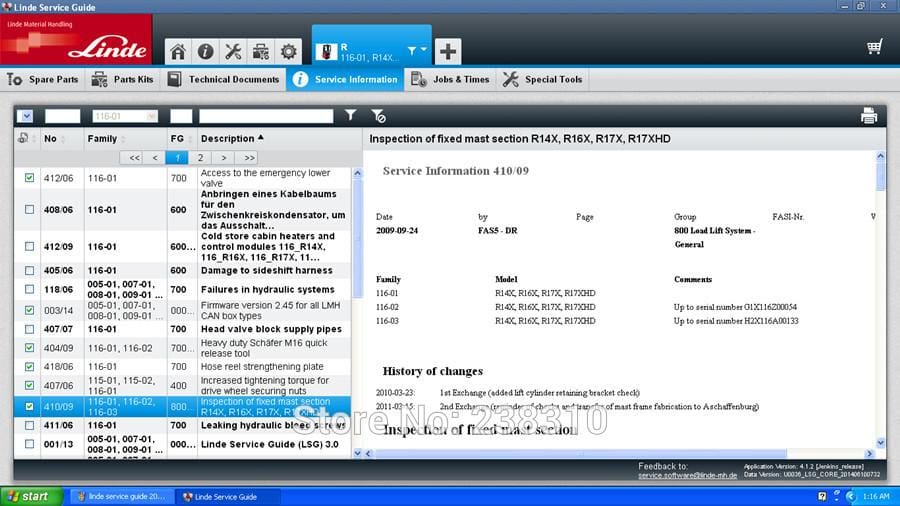Screen dimensions: 900x506
Task: Open the wrench and screwdriver tools icon
Action: [x=233, y=52]
